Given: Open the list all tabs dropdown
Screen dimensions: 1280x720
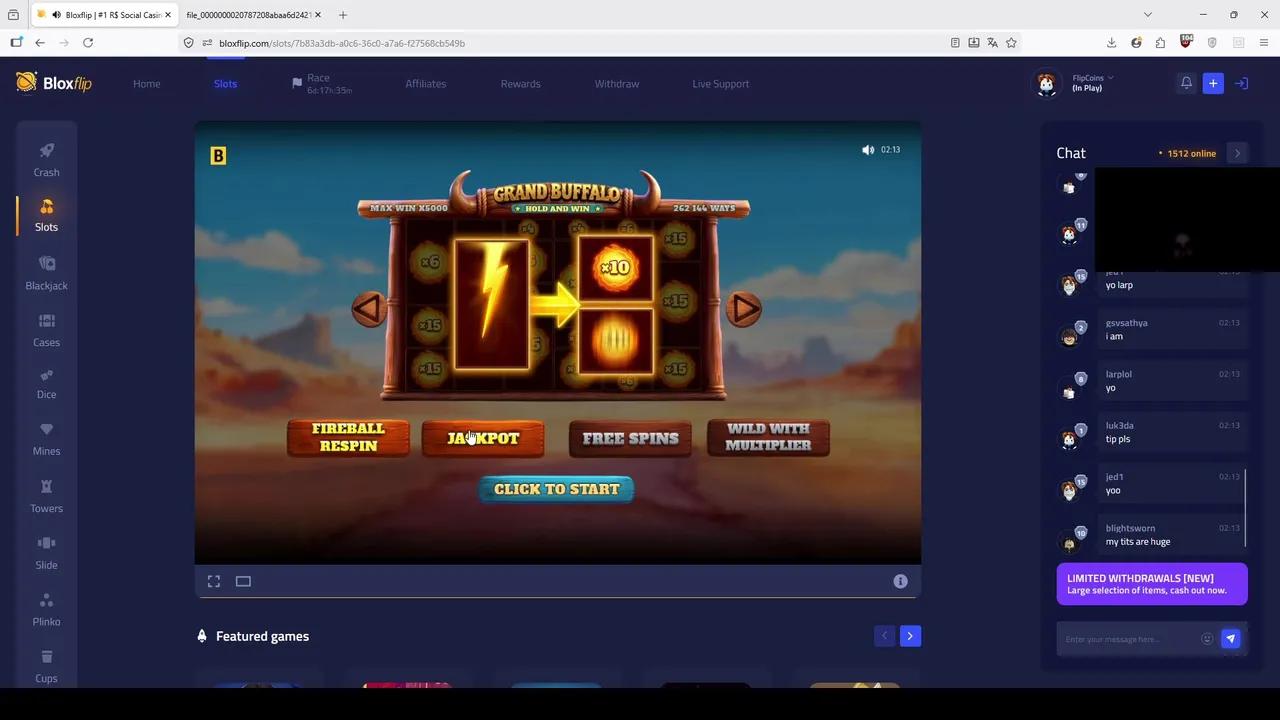Looking at the screenshot, I should [x=1148, y=15].
